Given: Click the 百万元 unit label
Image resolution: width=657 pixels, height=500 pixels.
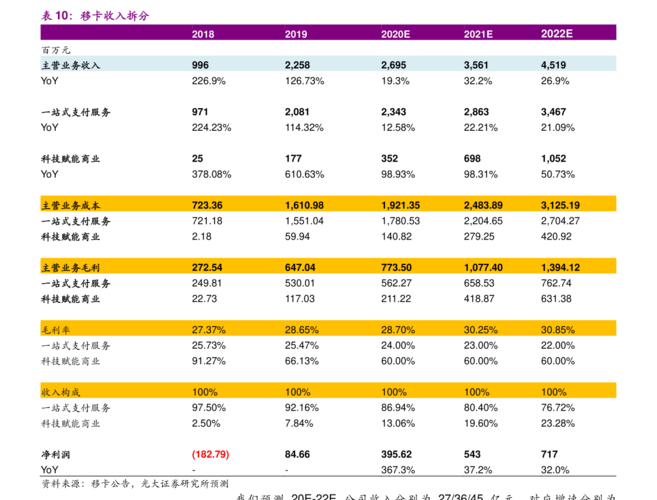Looking at the screenshot, I should click(56, 49).
